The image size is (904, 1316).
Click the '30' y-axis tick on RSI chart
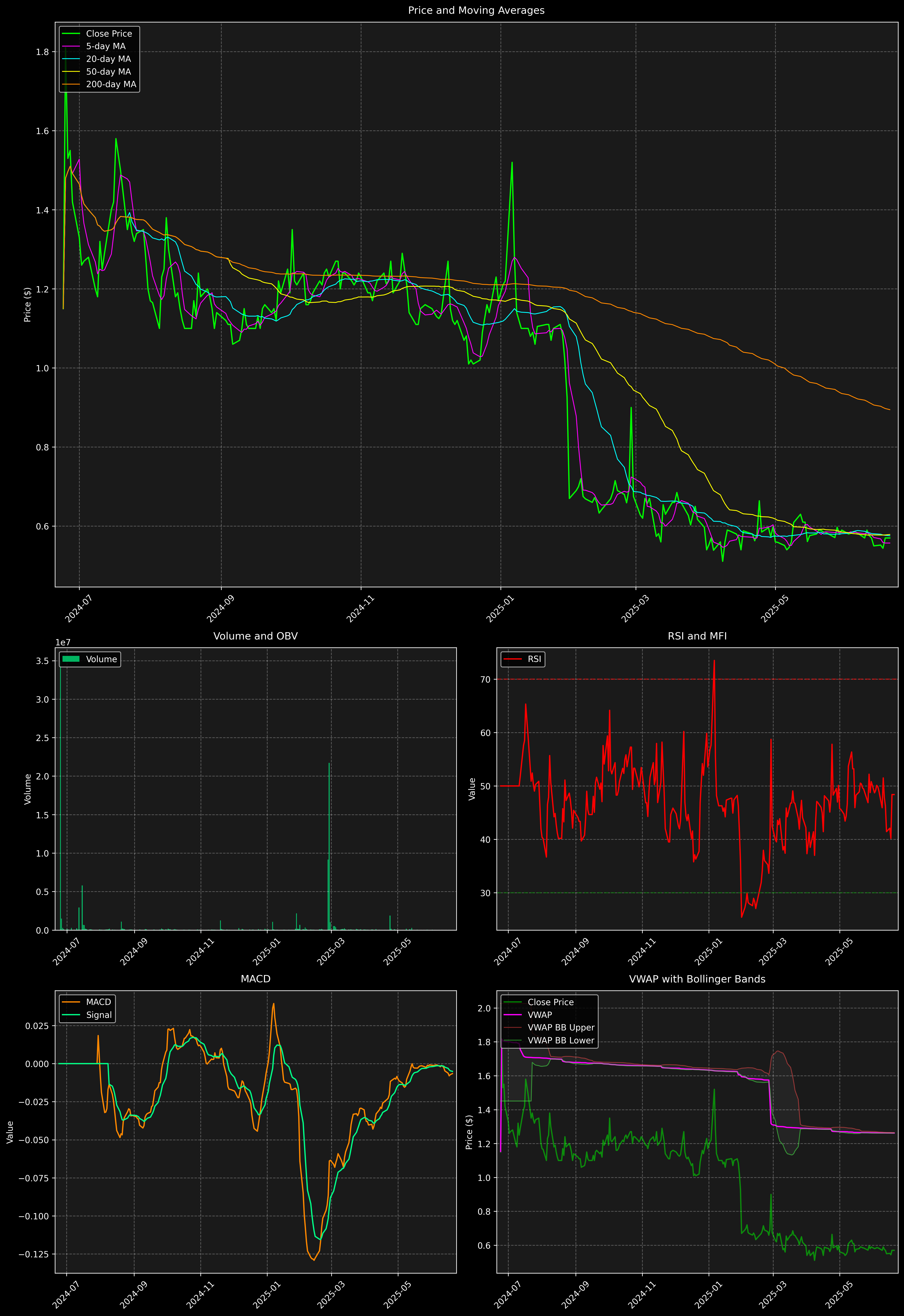tap(485, 893)
